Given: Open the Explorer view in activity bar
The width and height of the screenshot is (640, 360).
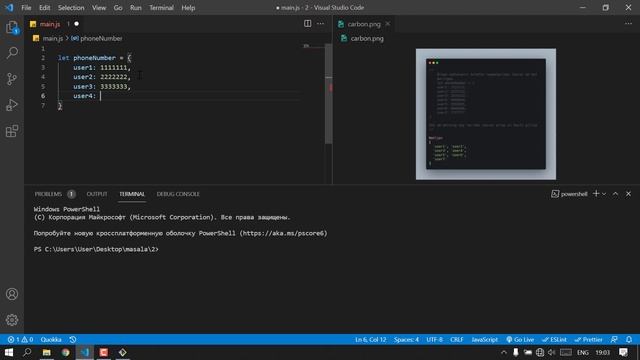Looking at the screenshot, I should point(12,27).
